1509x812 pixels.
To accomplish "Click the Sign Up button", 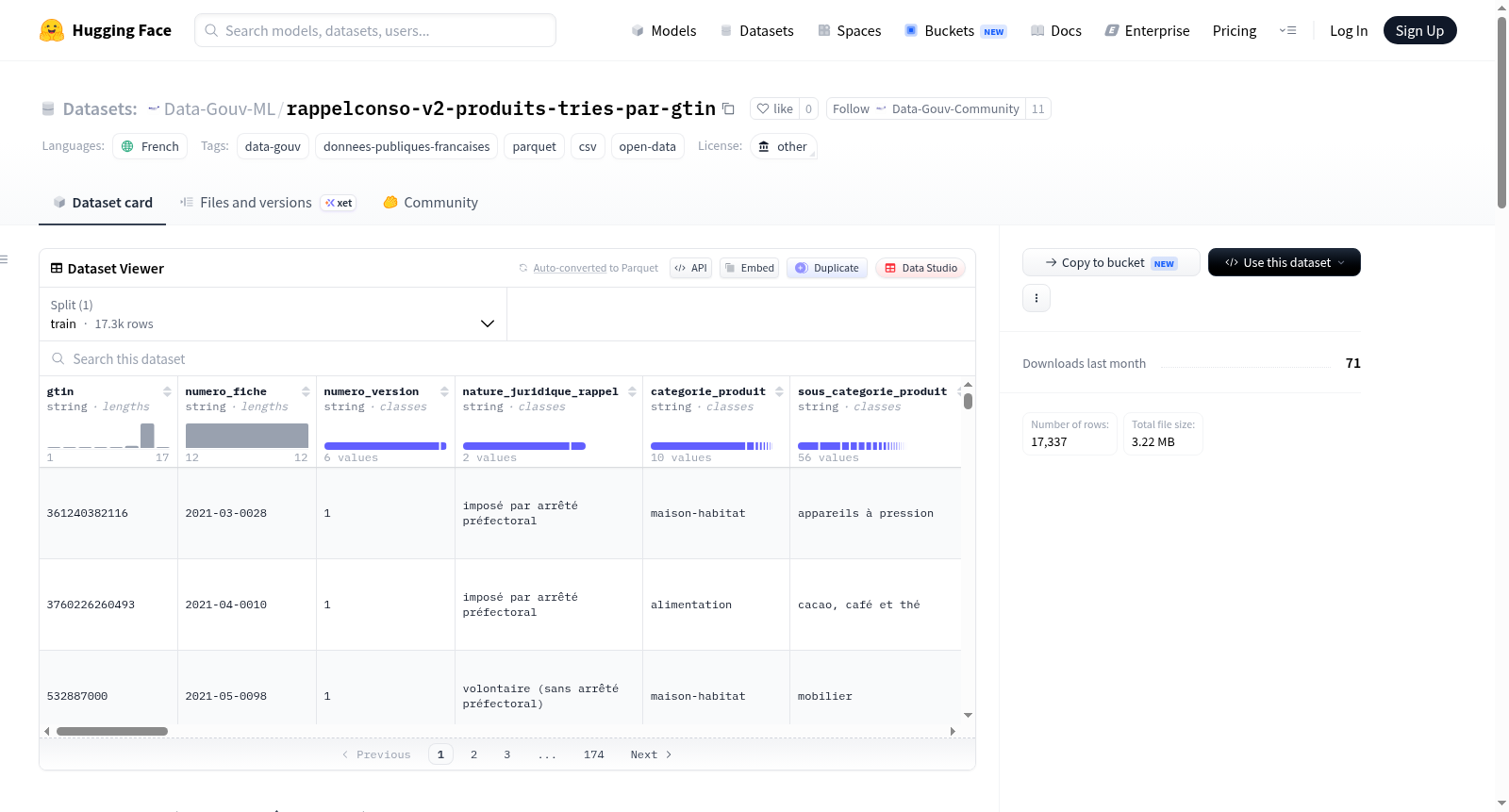I will [1419, 30].
